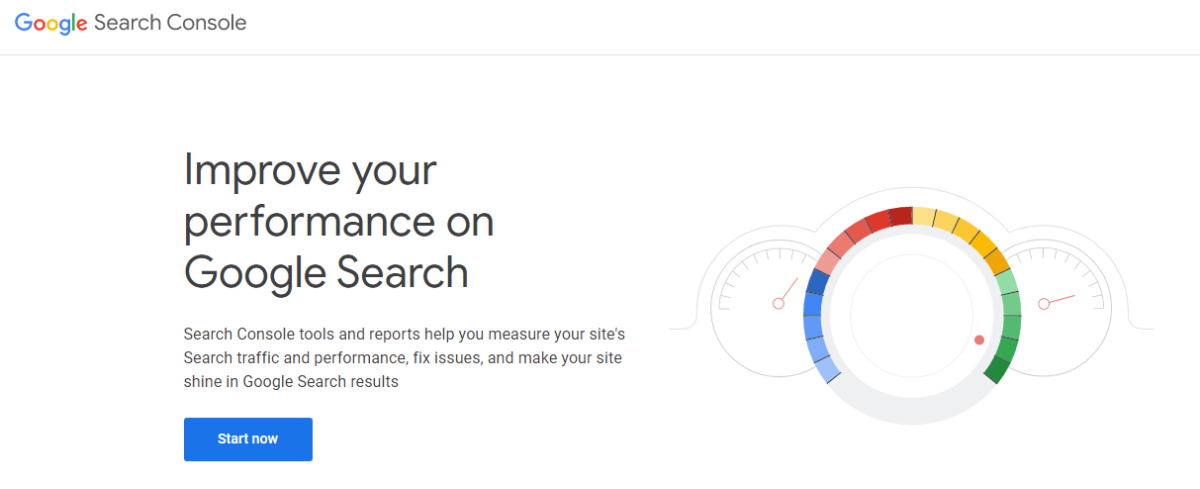Pick the light green gauge segment
Screen dimensions: 1200x489
pyautogui.click(x=1007, y=282)
